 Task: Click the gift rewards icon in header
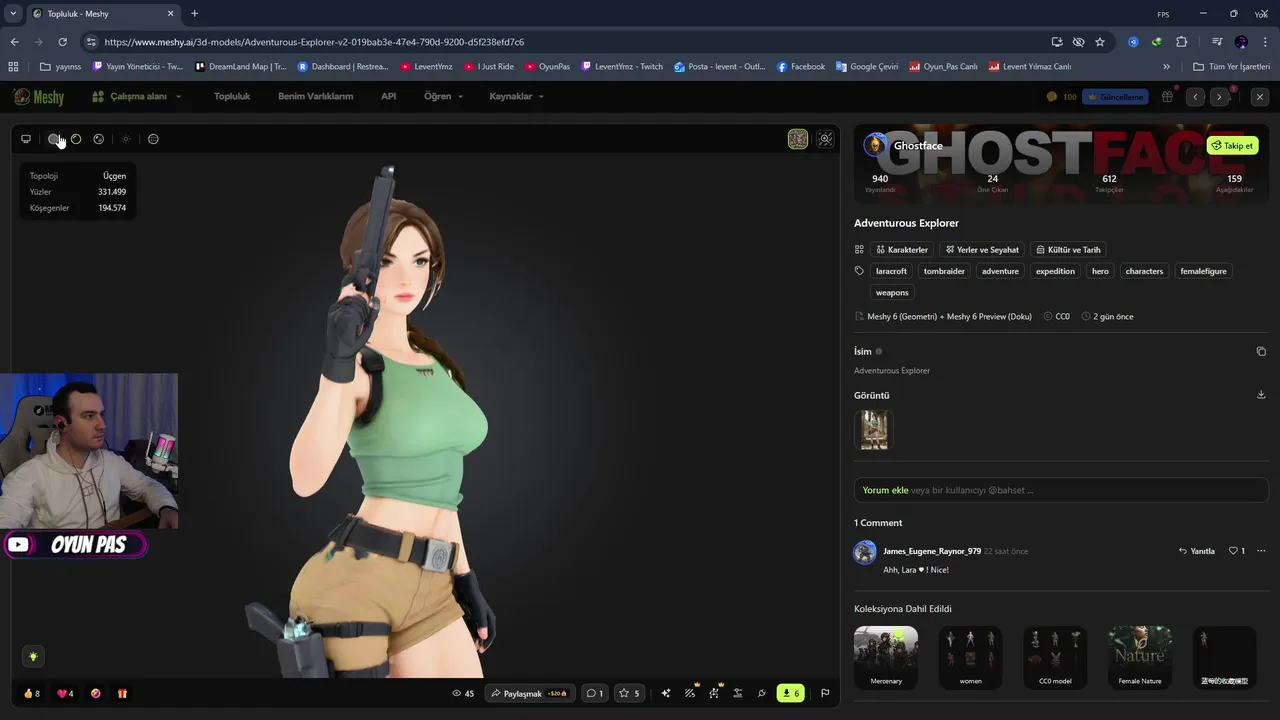click(x=1167, y=97)
